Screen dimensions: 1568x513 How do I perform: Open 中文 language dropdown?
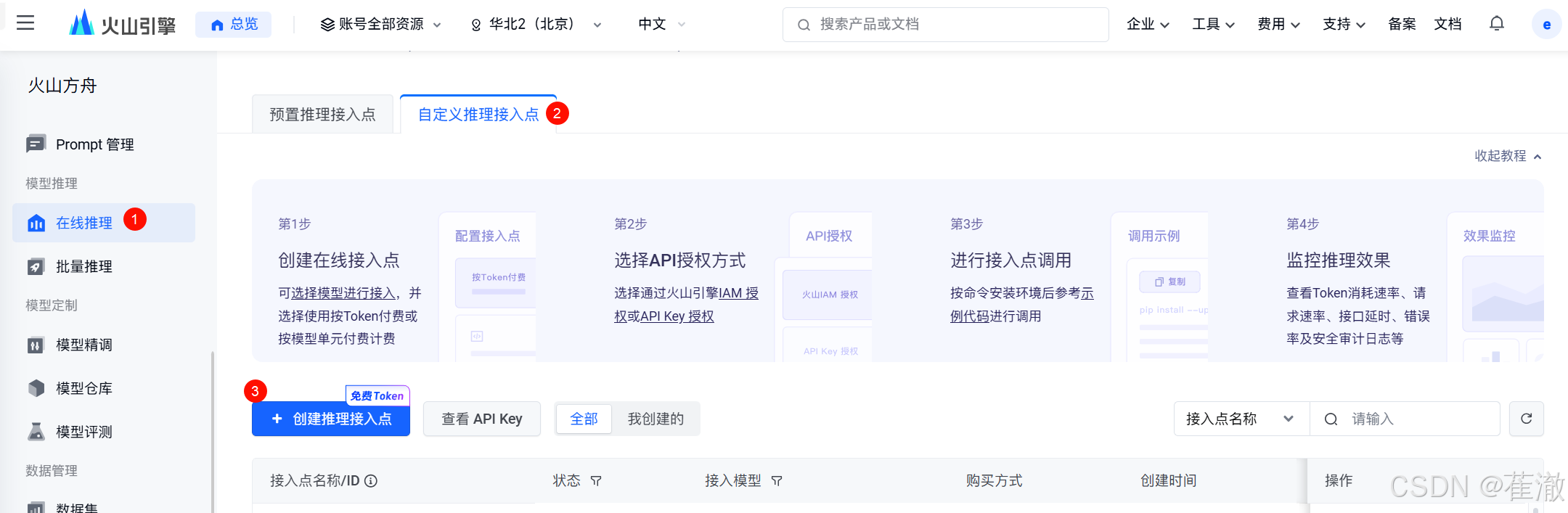click(x=661, y=24)
